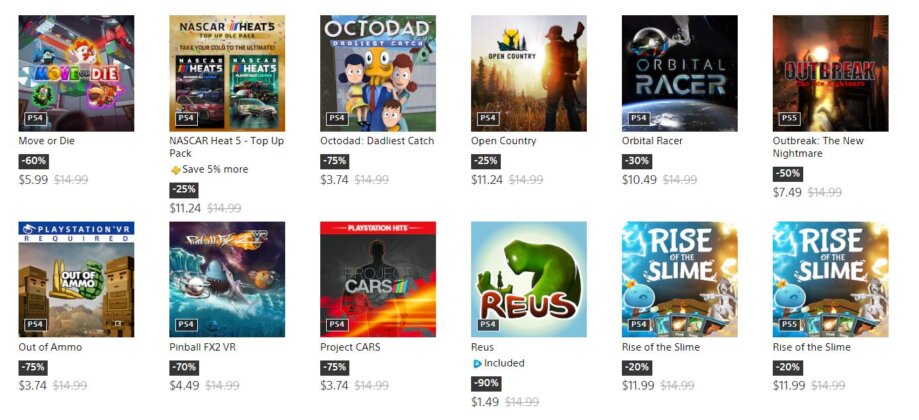Click the Orbital Racer title text
The image size is (919, 420).
pyautogui.click(x=652, y=141)
